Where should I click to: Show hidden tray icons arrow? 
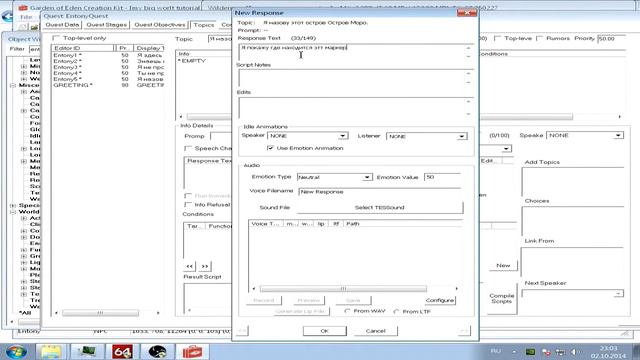514,352
